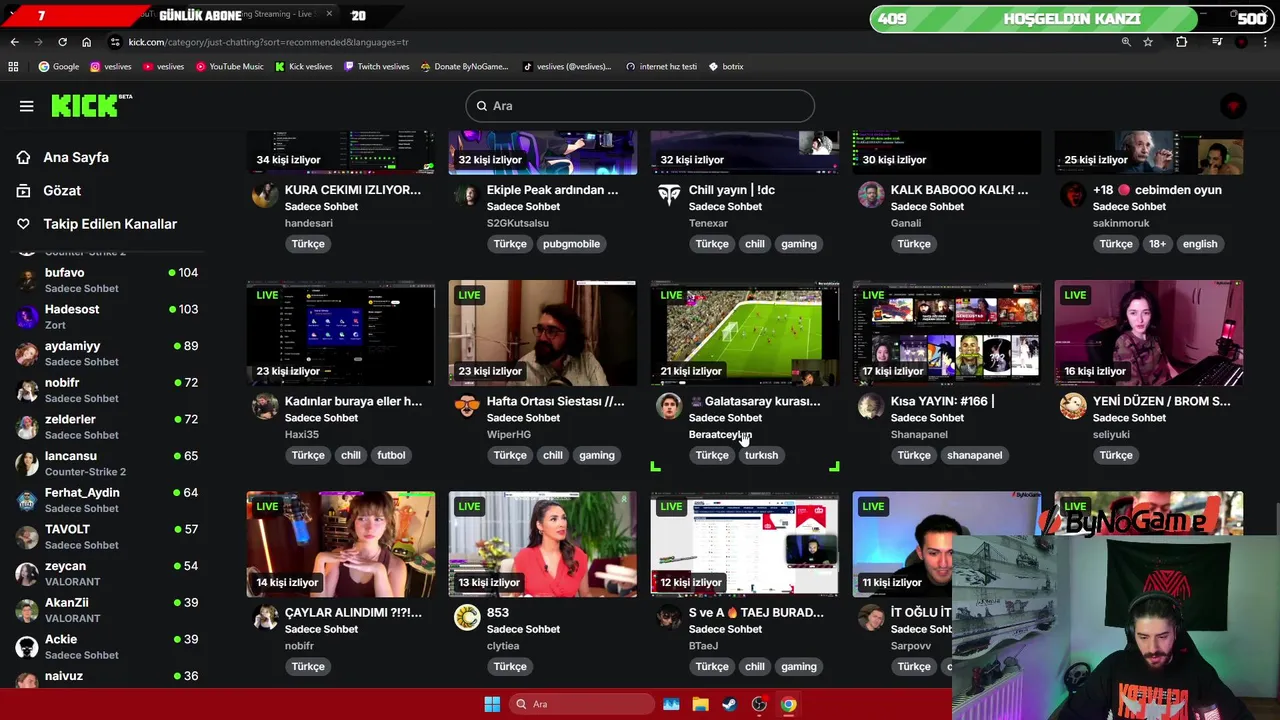Click channel name Shanapanel
This screenshot has width=1280, height=720.
click(x=919, y=434)
